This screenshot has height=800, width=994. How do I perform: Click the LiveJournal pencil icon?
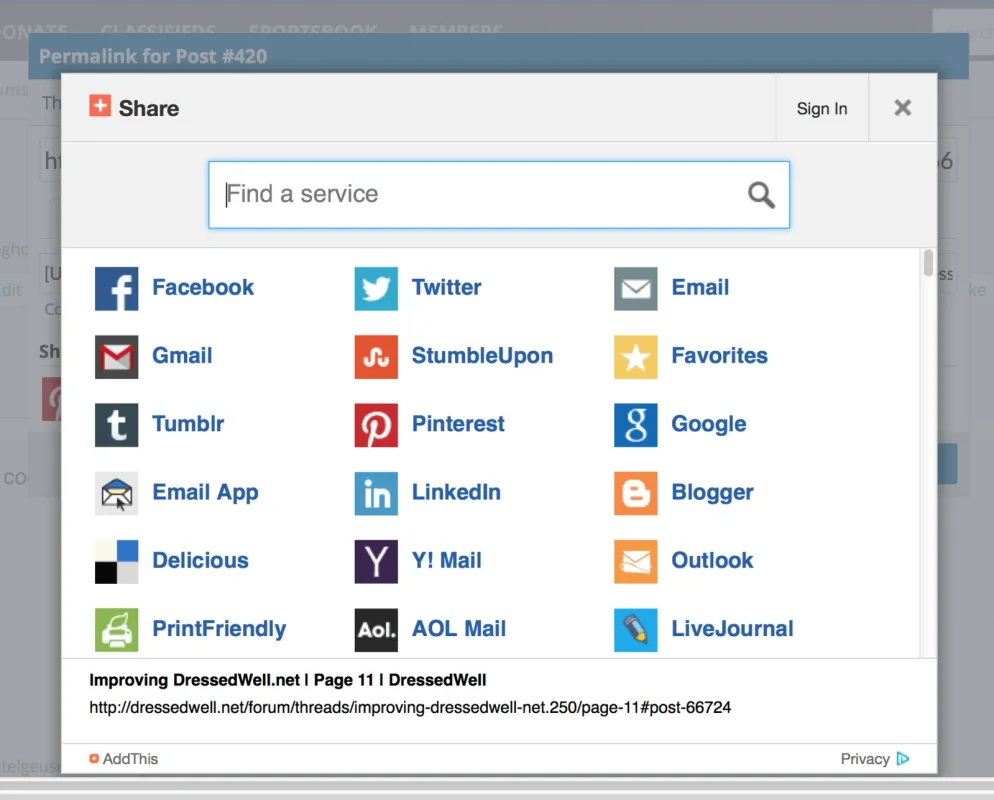[x=636, y=630]
